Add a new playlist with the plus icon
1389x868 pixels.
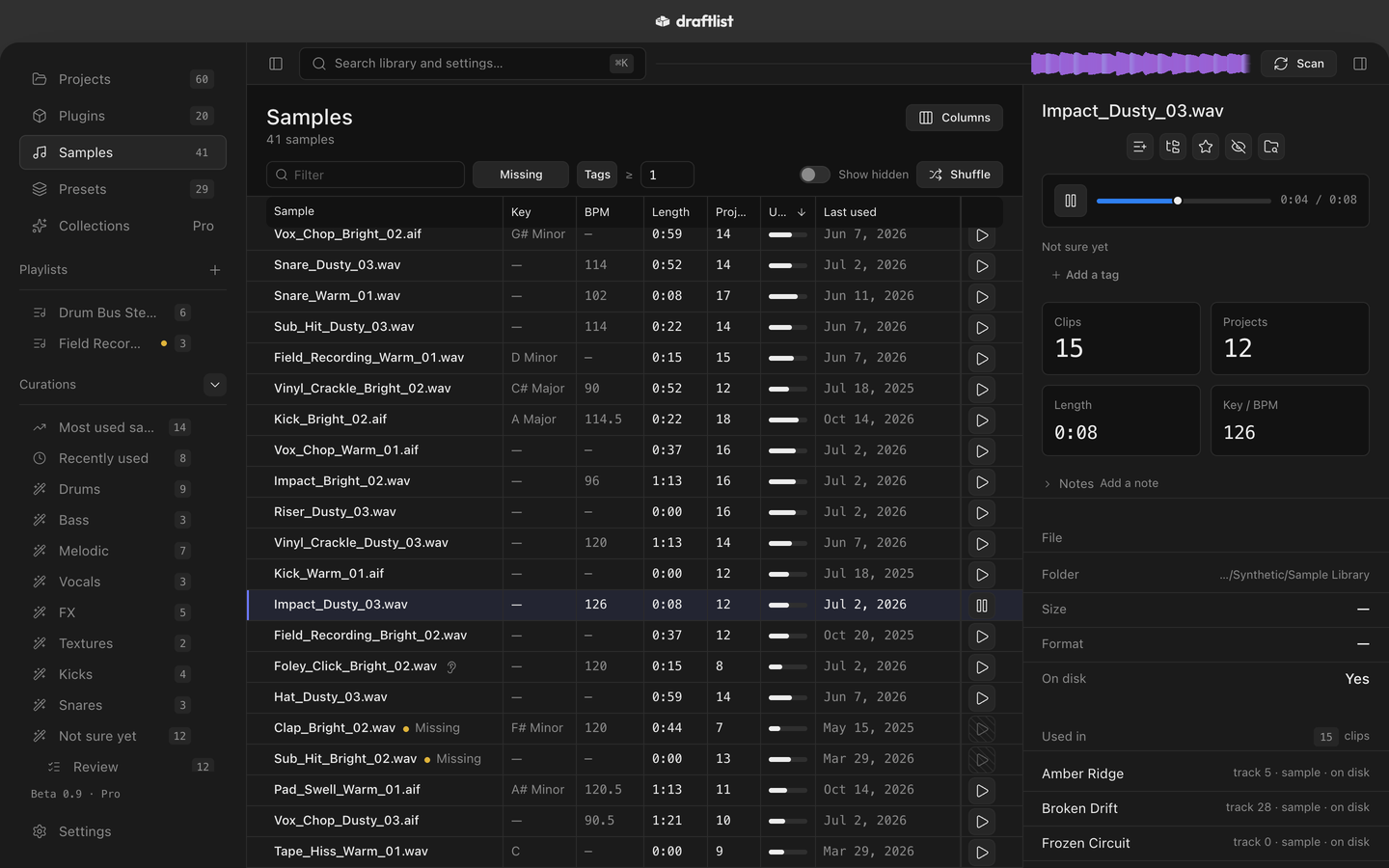coord(215,270)
